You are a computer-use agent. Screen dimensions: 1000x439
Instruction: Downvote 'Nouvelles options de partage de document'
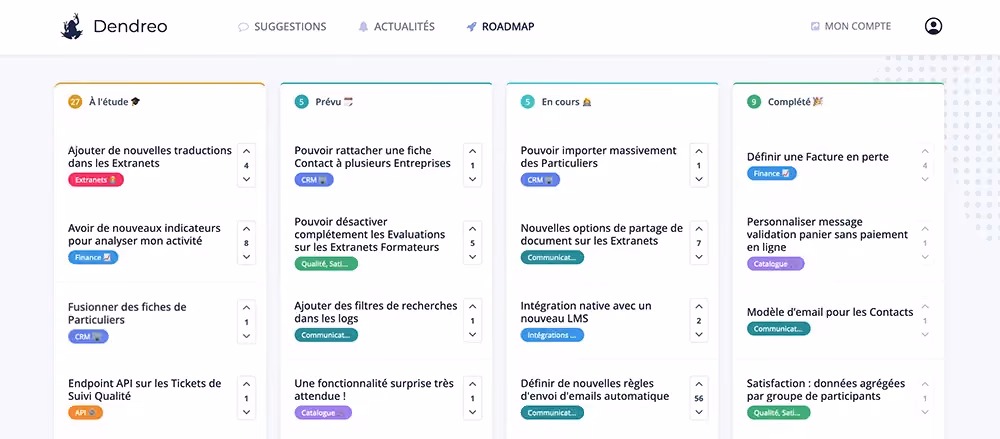click(x=699, y=257)
